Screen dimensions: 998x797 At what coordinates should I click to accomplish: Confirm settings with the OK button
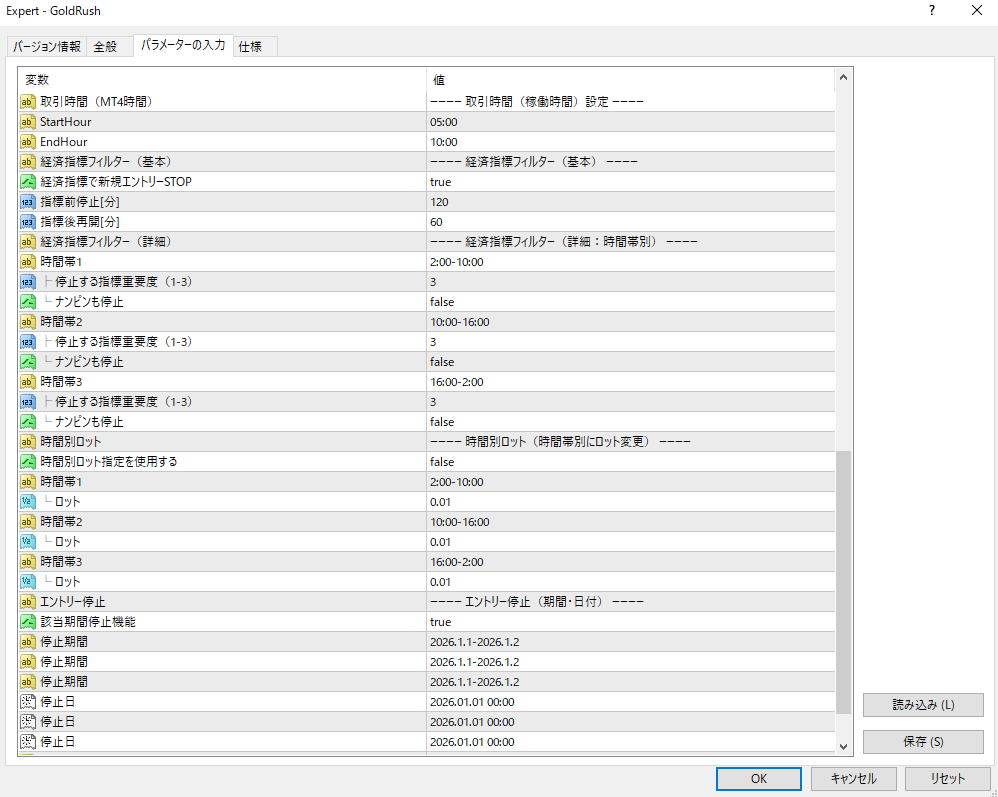pos(758,779)
